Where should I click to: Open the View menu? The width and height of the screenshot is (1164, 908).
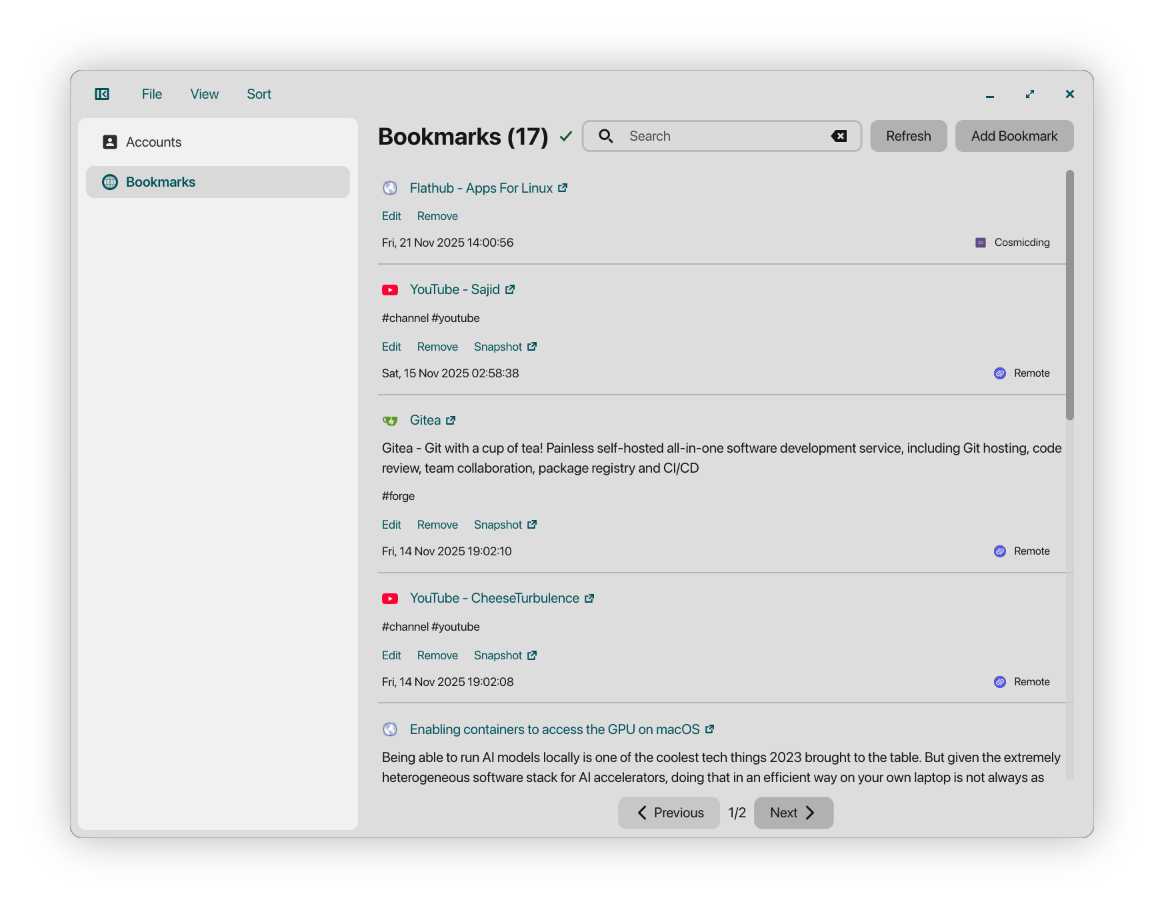tap(204, 94)
